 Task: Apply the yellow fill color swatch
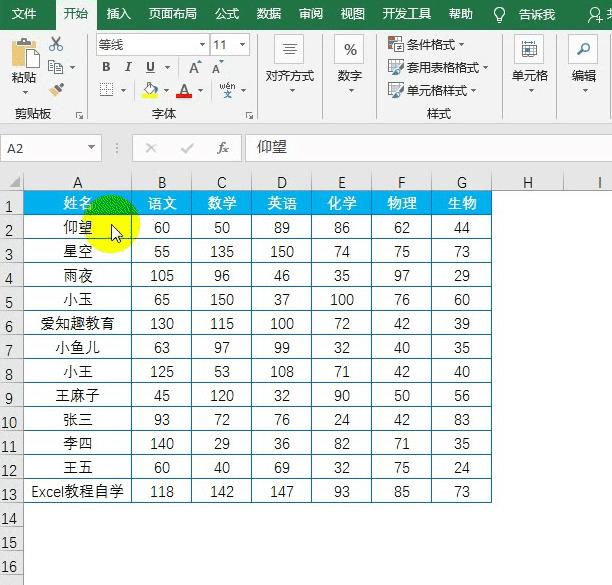[149, 90]
